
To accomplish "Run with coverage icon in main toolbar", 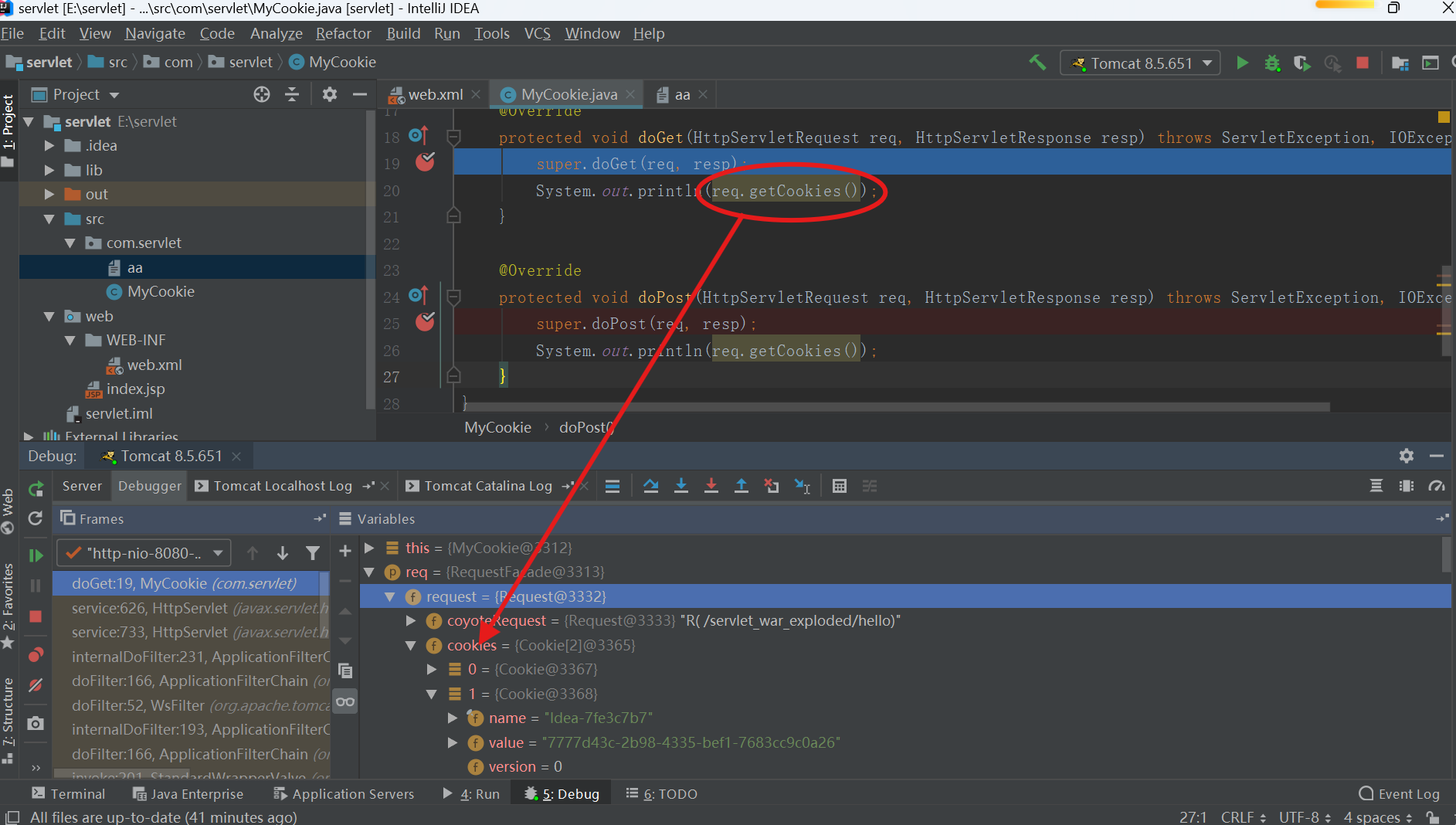I will [1302, 63].
